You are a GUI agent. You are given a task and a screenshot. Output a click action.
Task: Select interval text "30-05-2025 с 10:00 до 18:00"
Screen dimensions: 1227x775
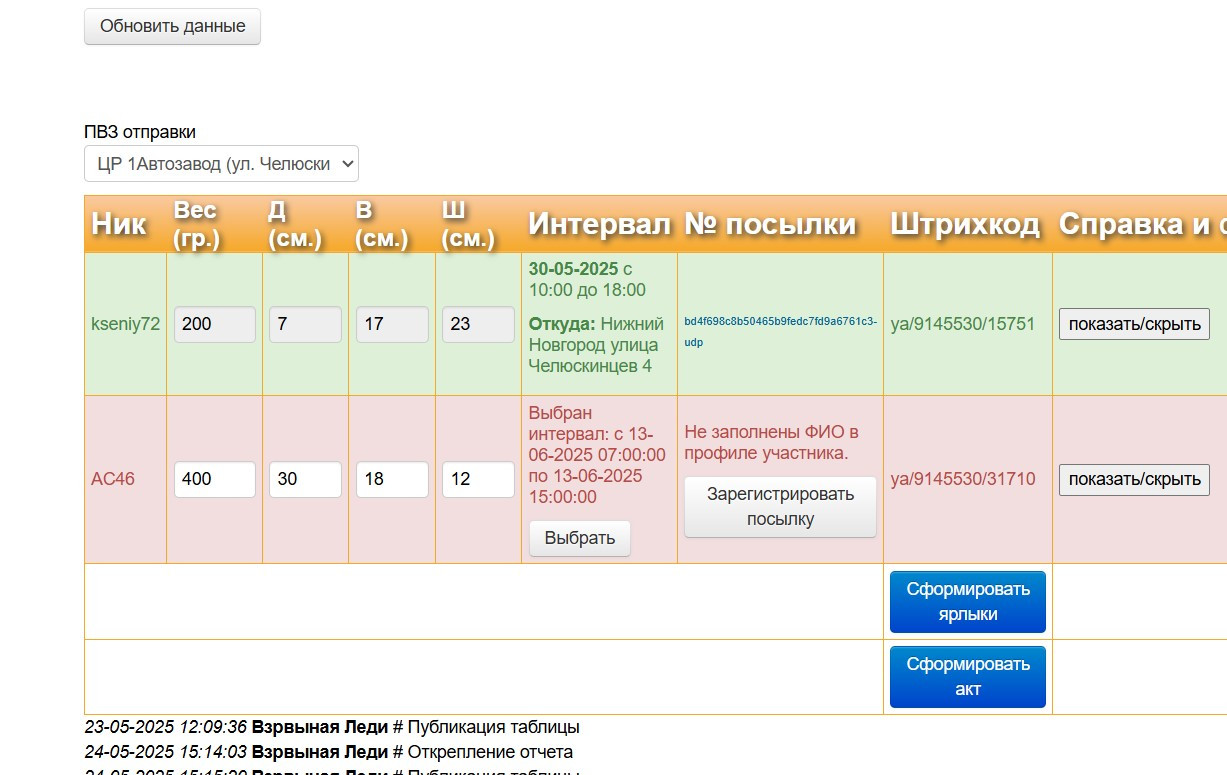(x=587, y=280)
